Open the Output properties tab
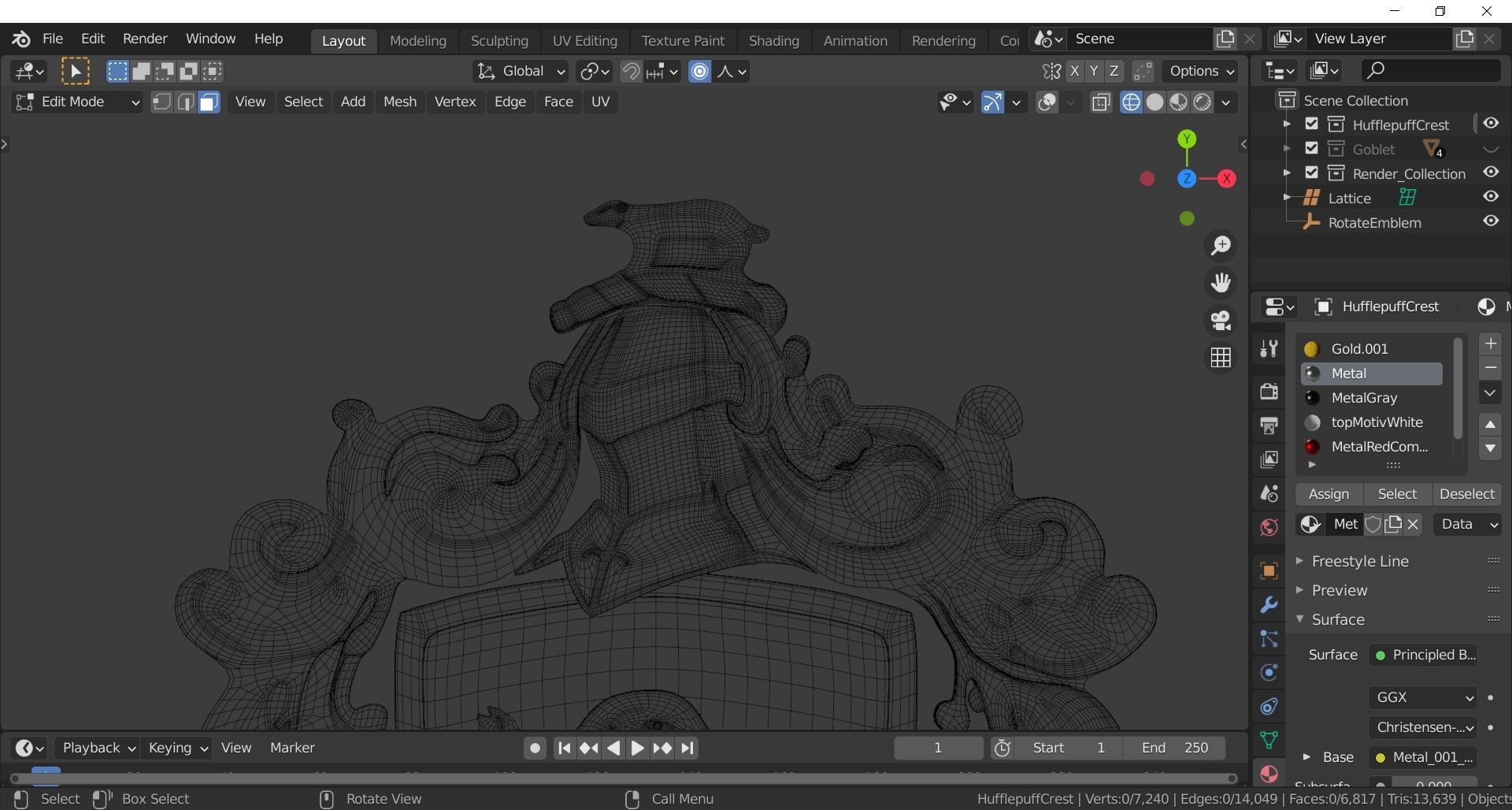 (1269, 425)
